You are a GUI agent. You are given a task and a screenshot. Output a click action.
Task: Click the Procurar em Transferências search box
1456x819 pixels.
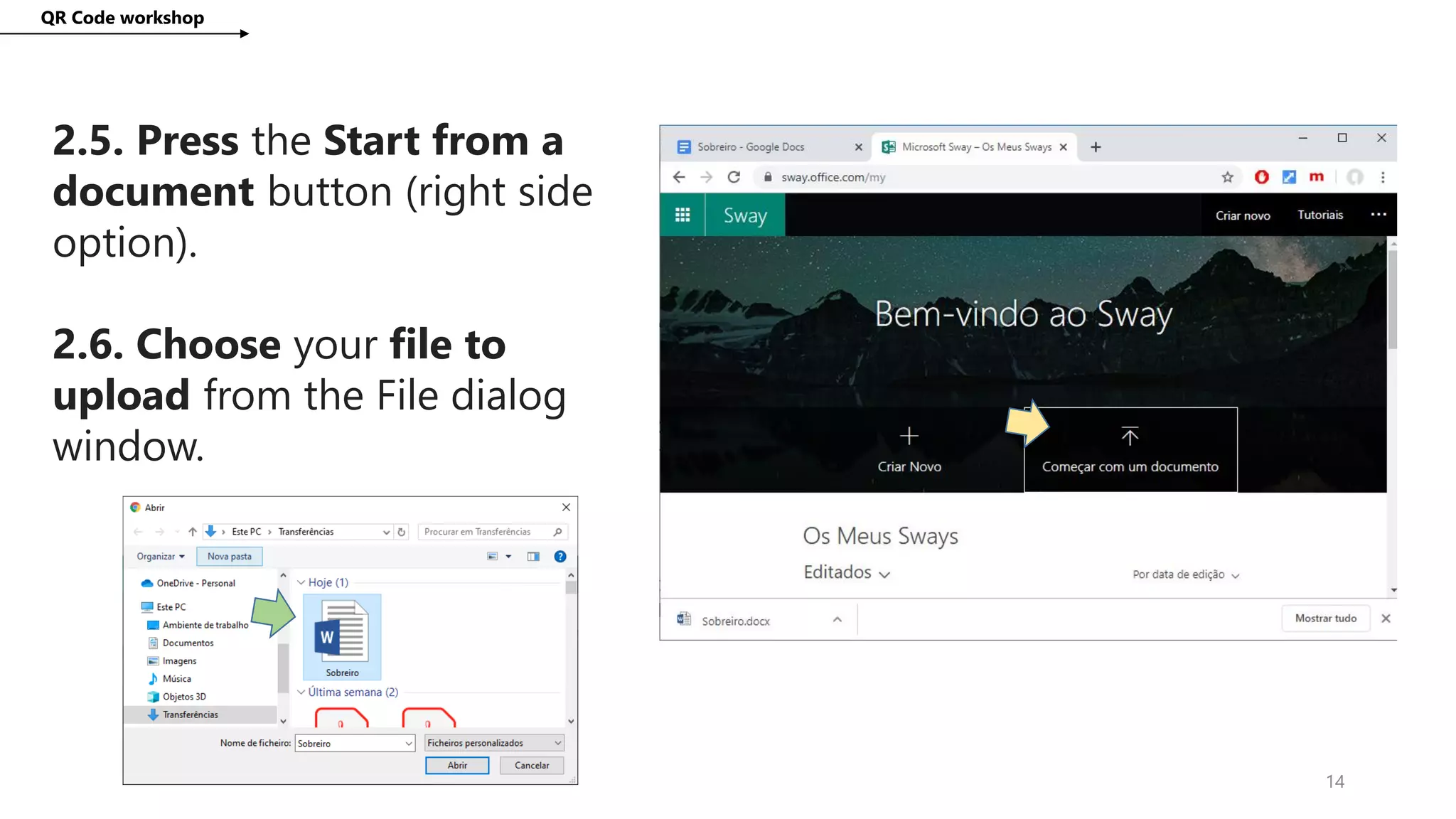(493, 532)
